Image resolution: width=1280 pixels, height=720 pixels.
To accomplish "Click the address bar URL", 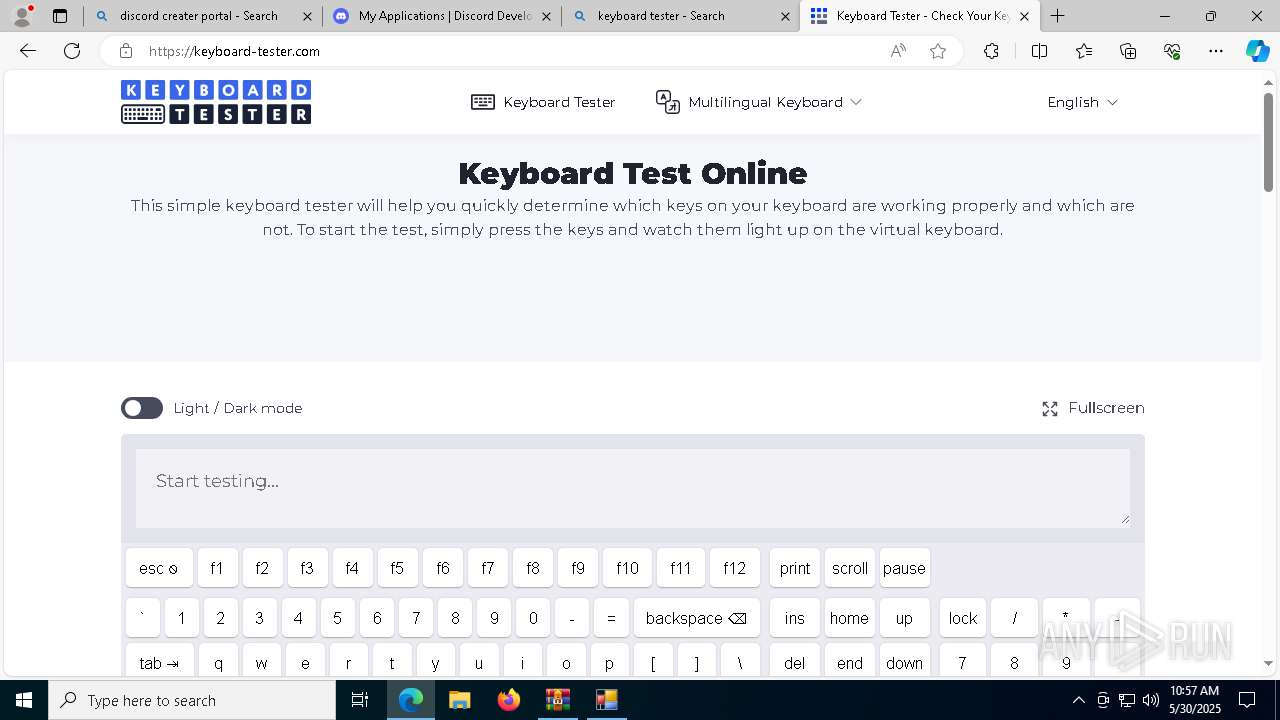I will click(x=235, y=51).
